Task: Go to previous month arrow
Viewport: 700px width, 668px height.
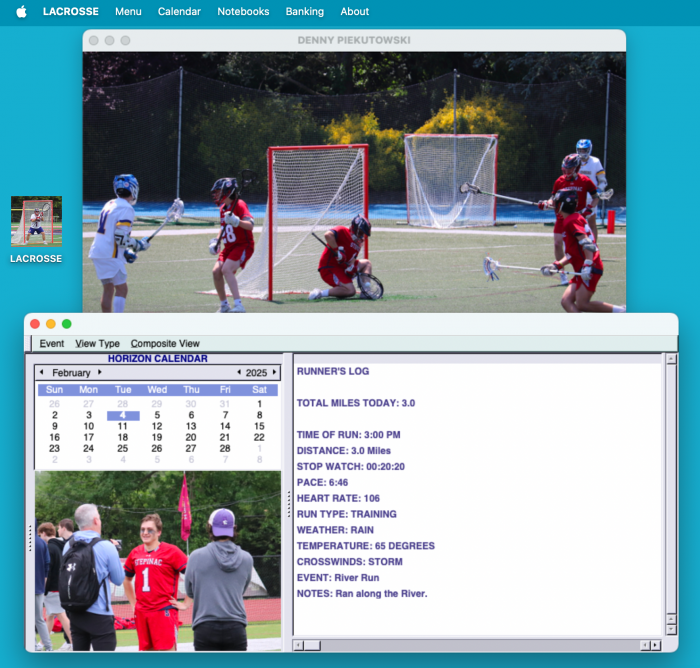Action: point(41,372)
